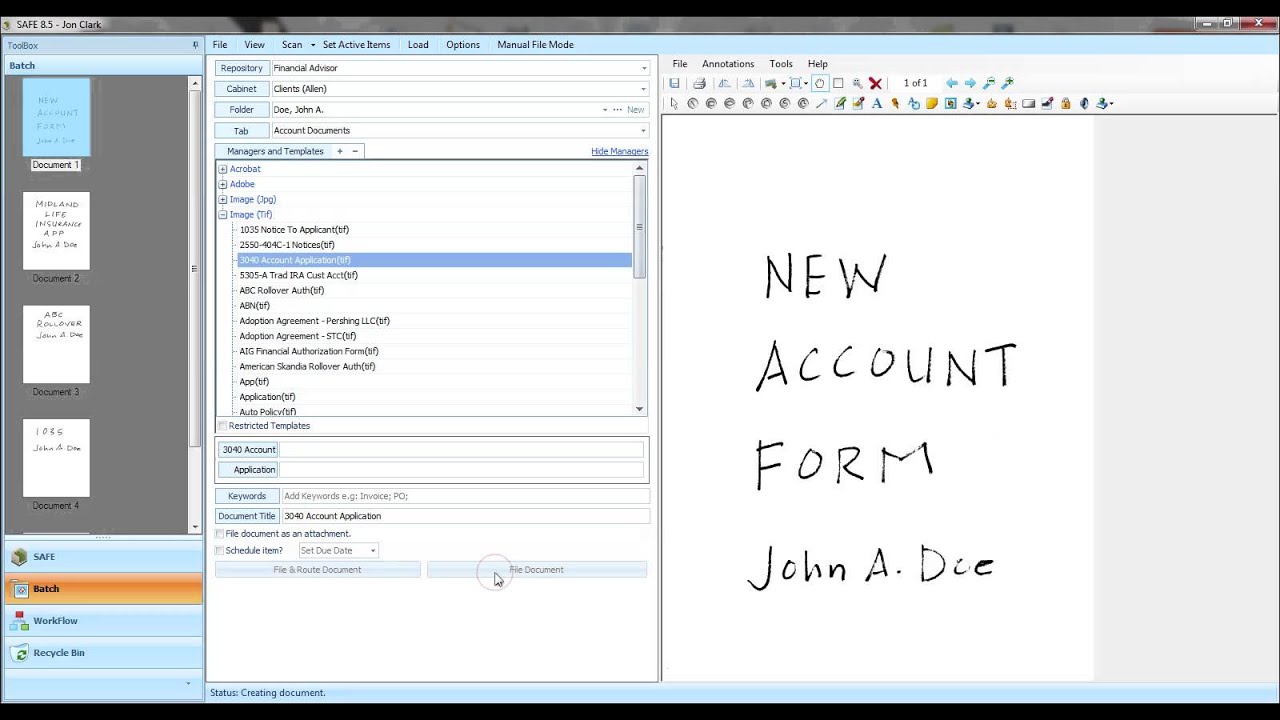Click Set Active Items button
The height and width of the screenshot is (720, 1280).
click(x=356, y=45)
